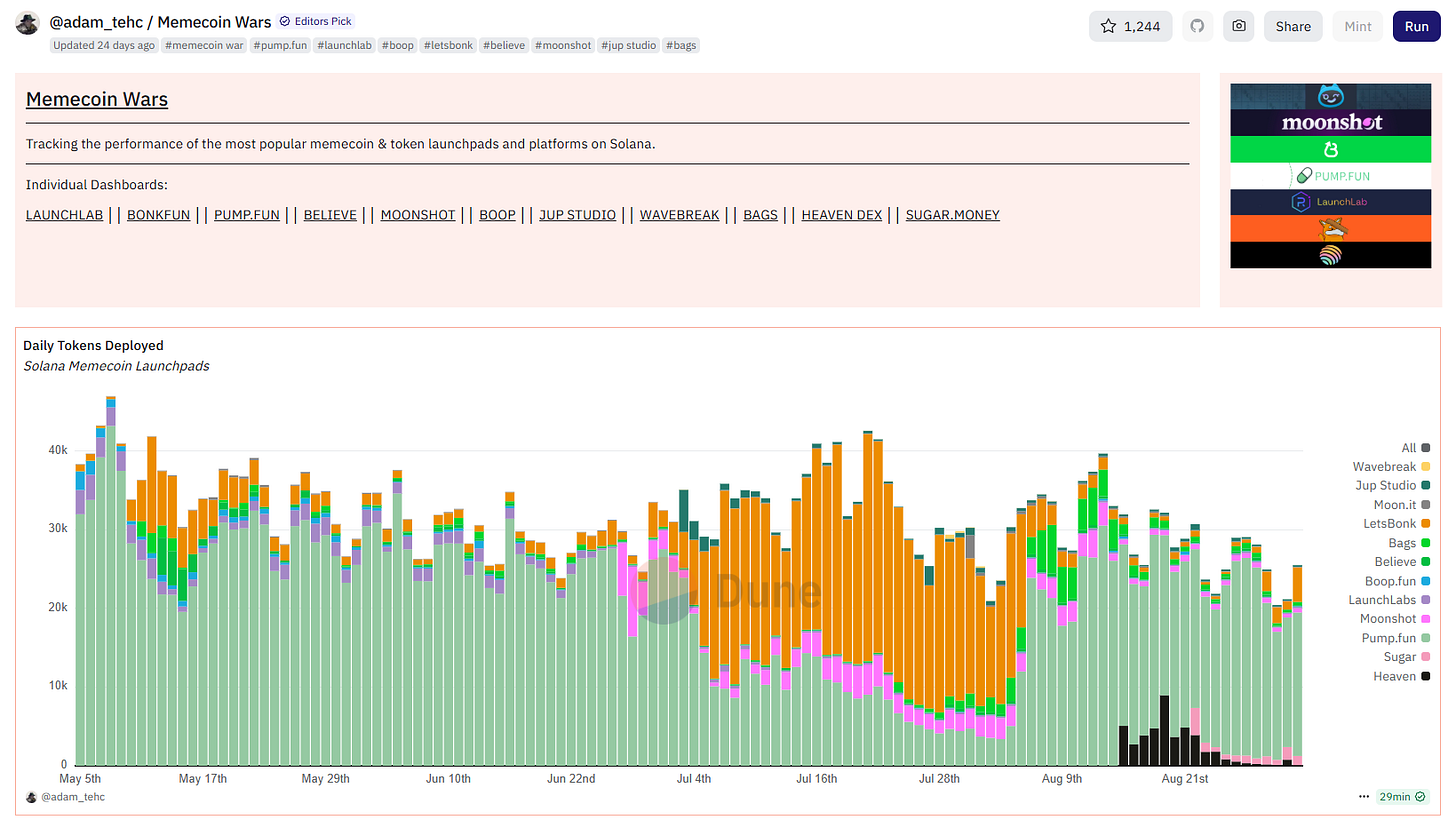Toggle Wavebreak legend entry

1391,467
